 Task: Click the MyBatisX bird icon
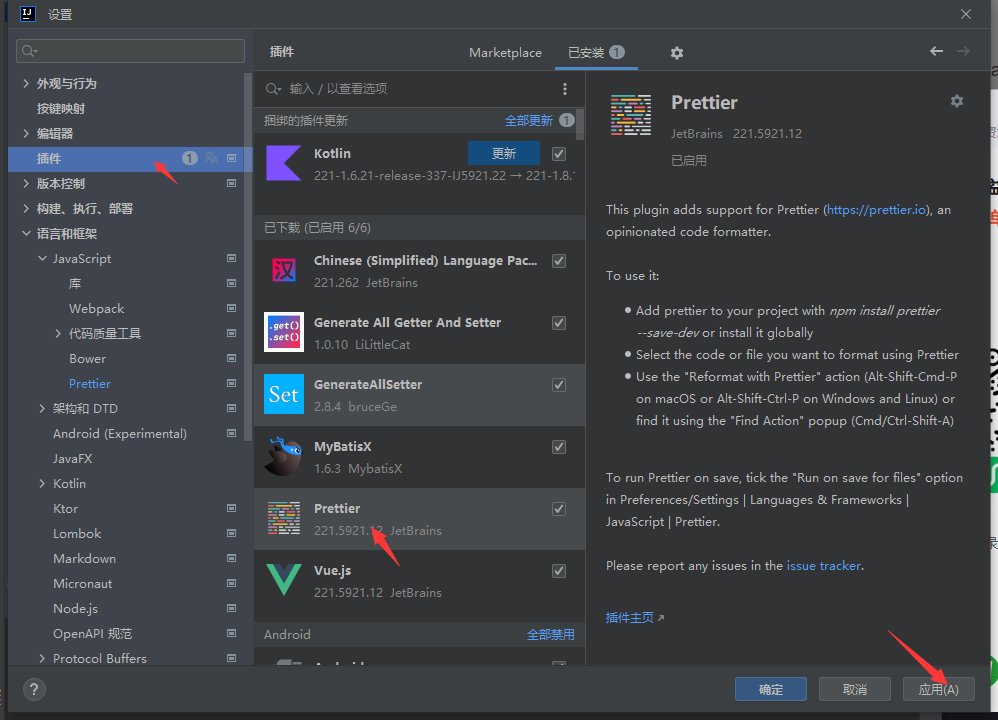tap(284, 456)
